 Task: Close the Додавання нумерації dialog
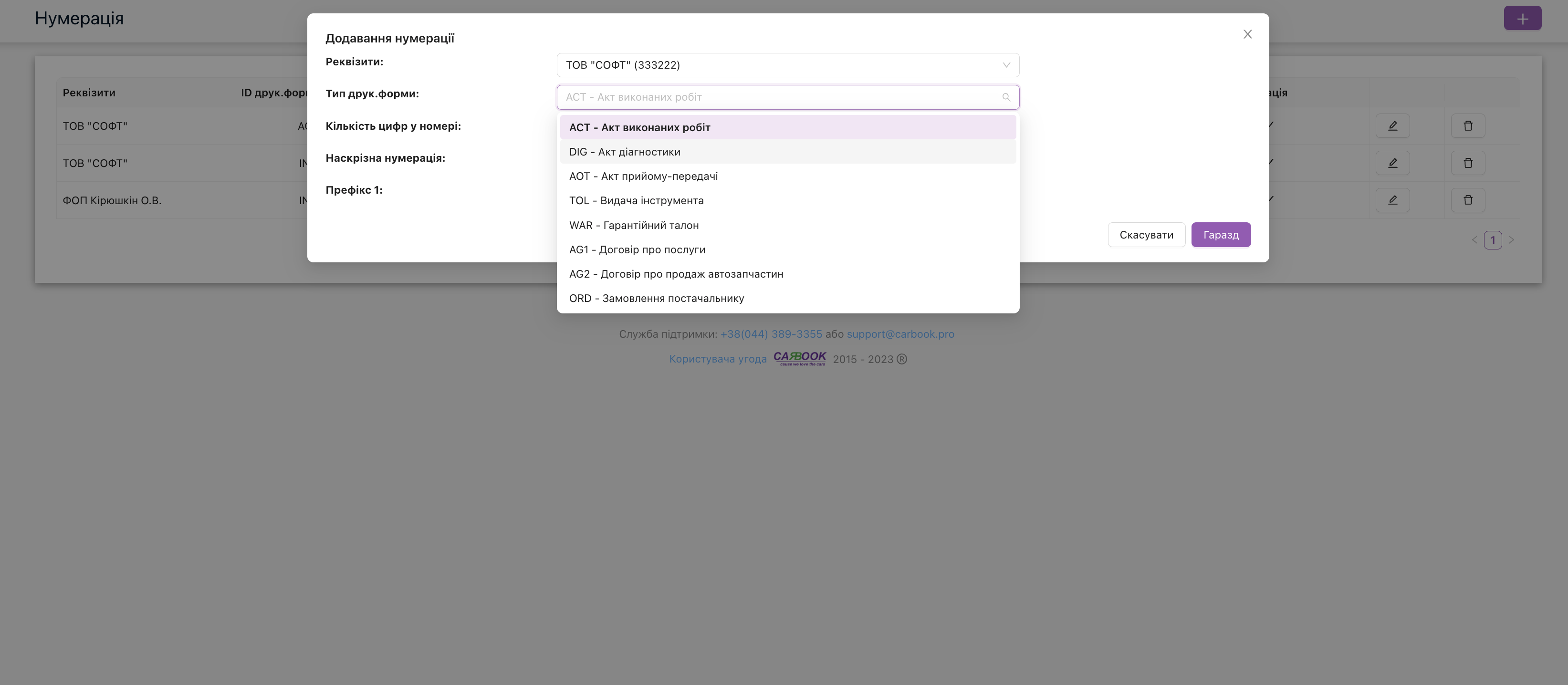1247,35
